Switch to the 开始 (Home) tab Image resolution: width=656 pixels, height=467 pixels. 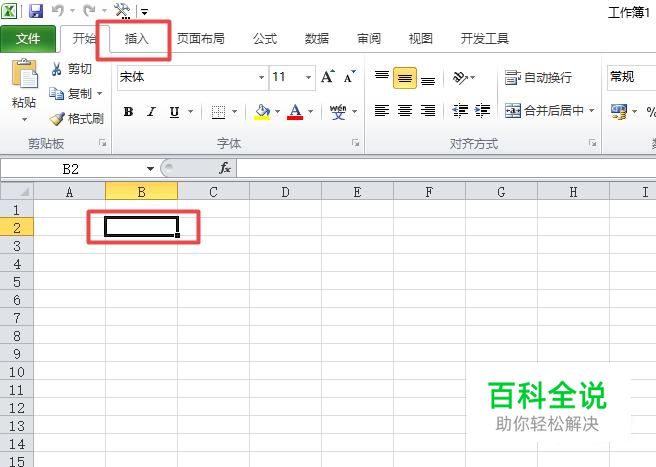84,39
